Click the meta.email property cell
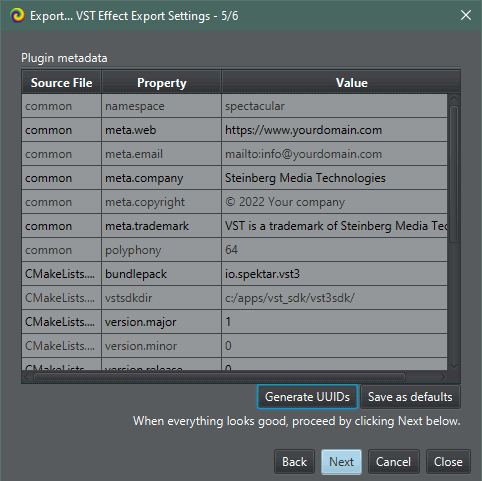 point(162,154)
